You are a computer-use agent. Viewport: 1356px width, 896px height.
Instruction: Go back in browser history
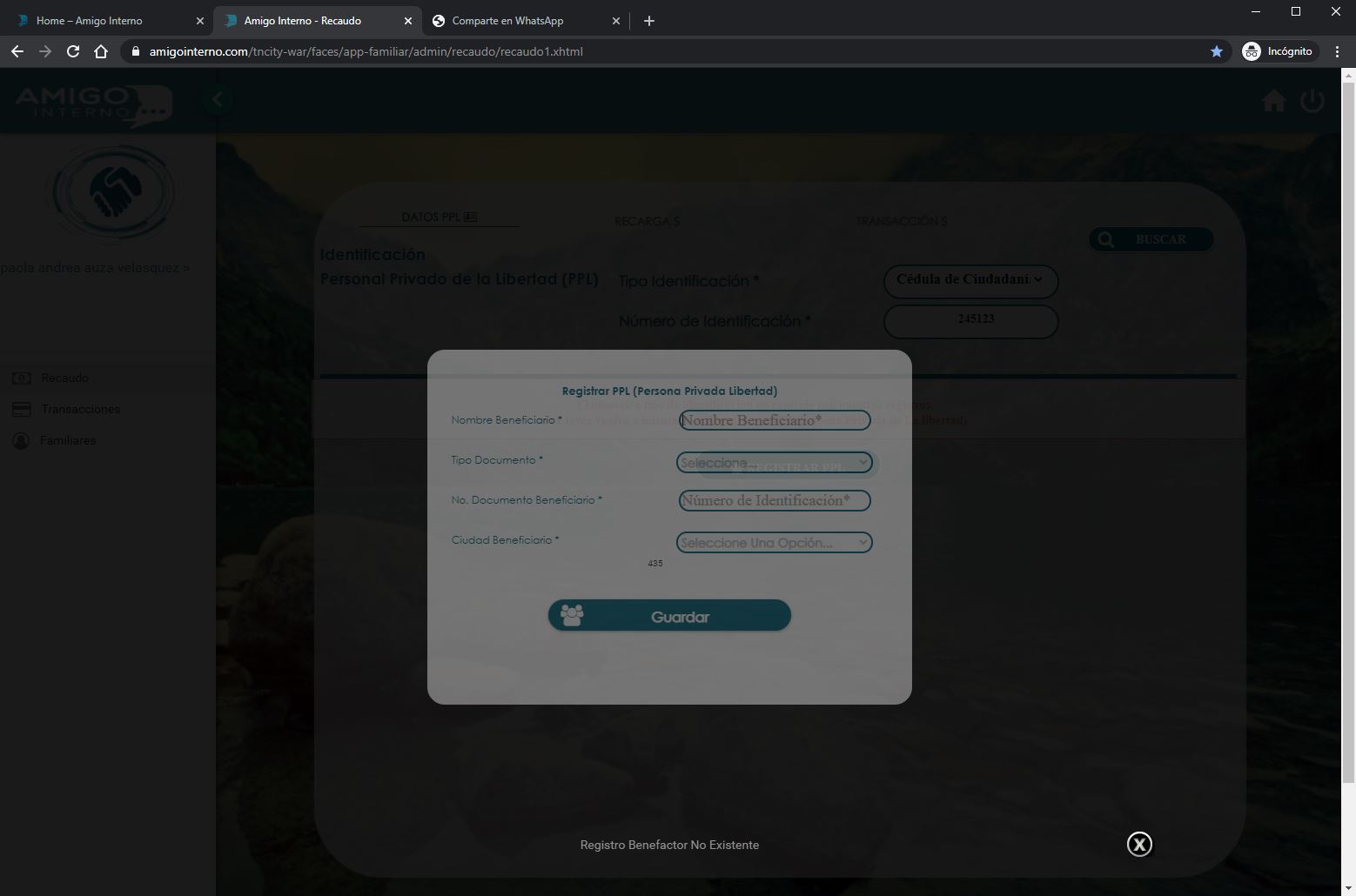click(x=17, y=51)
